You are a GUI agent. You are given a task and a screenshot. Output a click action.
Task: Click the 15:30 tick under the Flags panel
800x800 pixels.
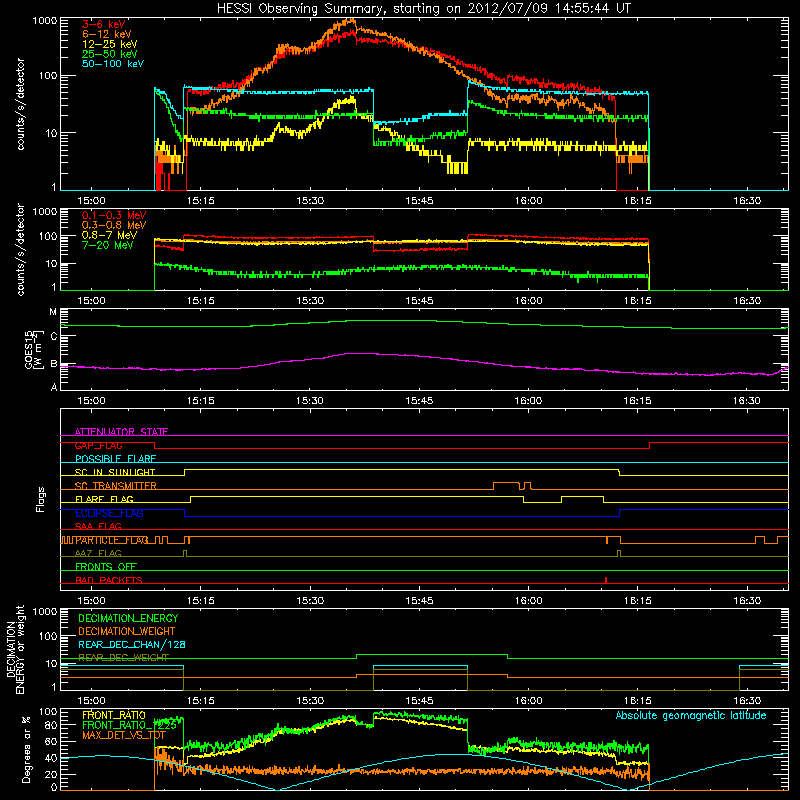[310, 601]
